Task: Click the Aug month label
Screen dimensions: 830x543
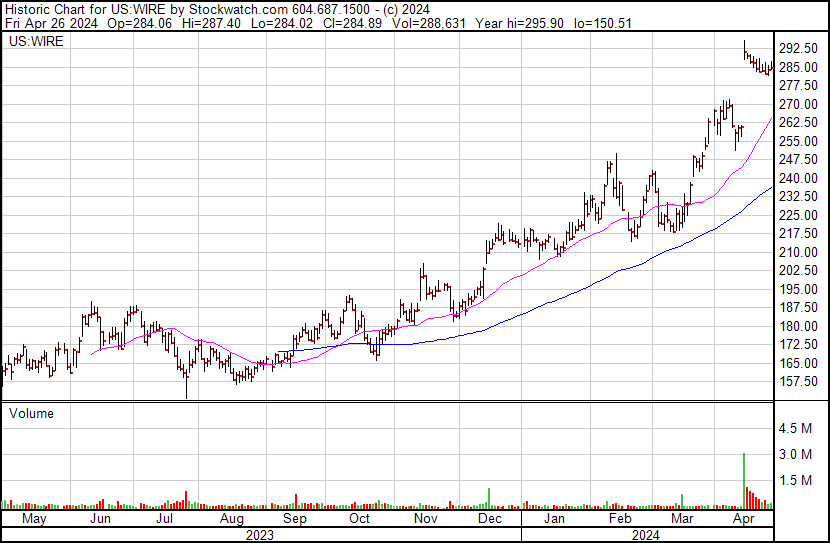Action: pos(231,519)
